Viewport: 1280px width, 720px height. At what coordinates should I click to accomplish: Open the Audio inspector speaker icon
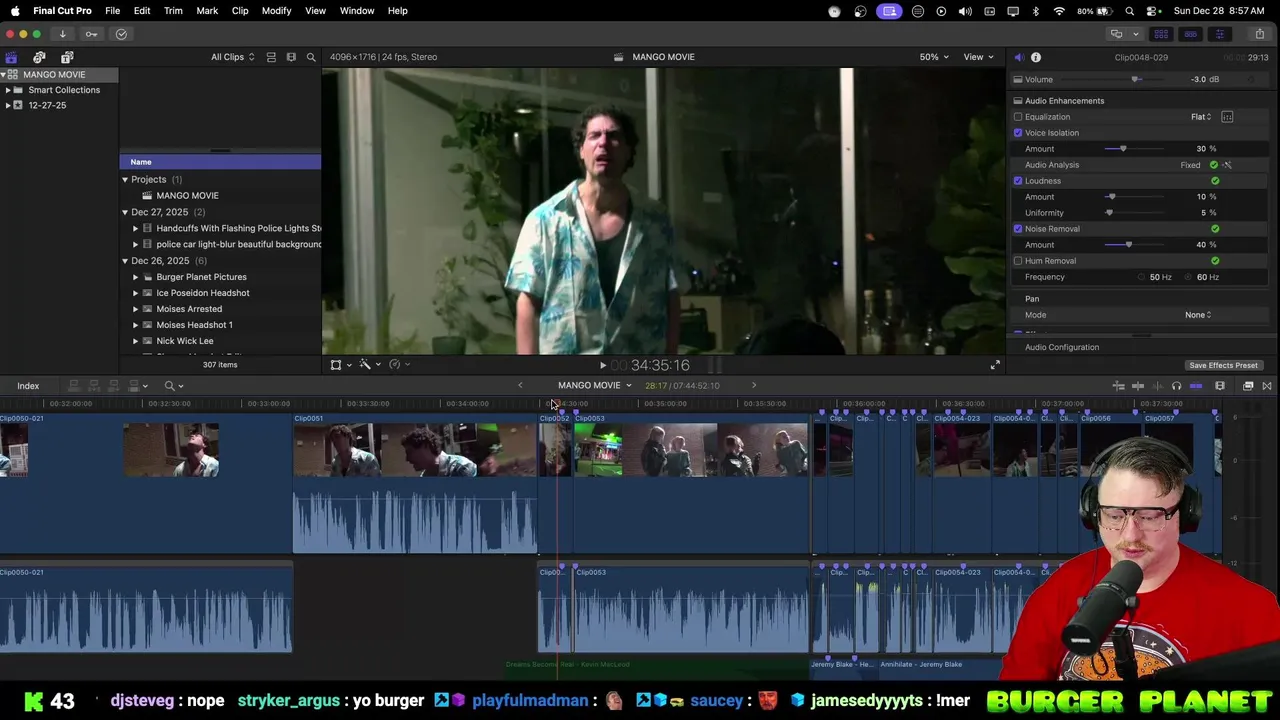(1018, 57)
